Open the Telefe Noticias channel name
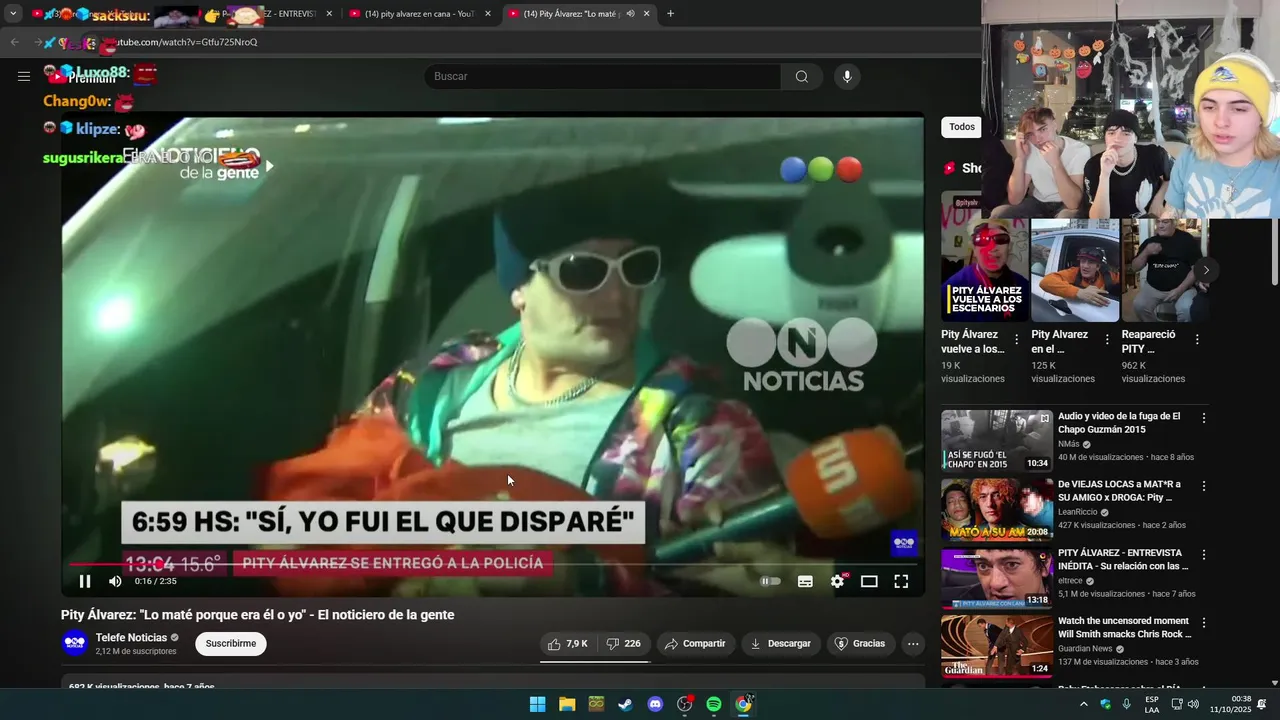1280x720 pixels. click(131, 638)
